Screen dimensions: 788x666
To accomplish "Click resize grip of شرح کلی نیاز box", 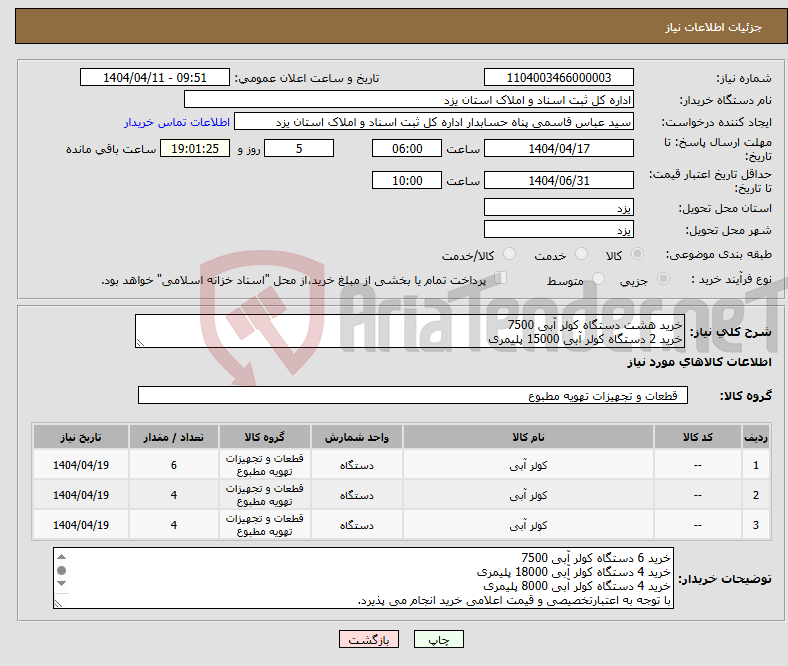I will click(140, 343).
